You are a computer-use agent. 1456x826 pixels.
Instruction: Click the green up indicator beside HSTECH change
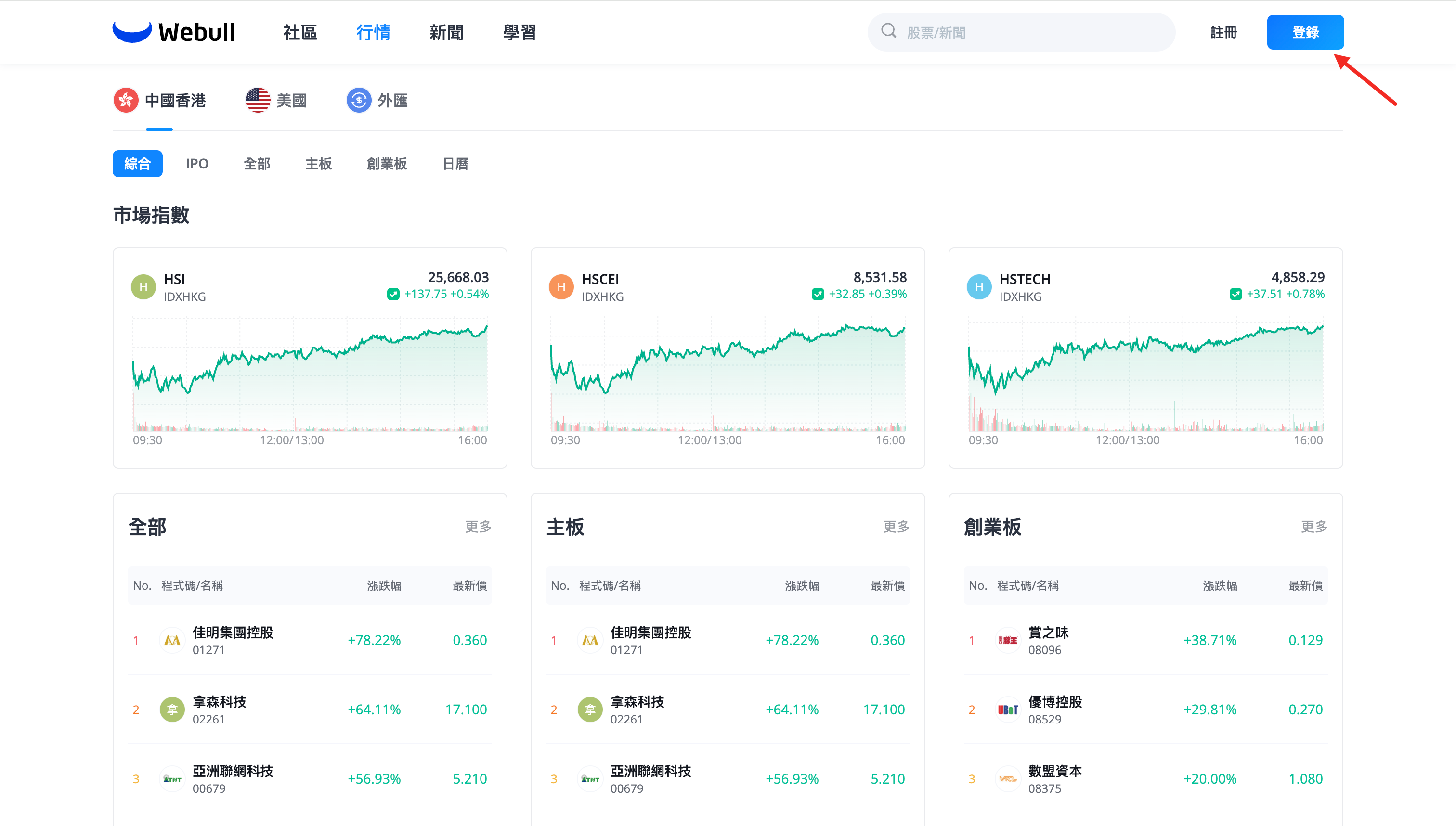pyautogui.click(x=1235, y=294)
